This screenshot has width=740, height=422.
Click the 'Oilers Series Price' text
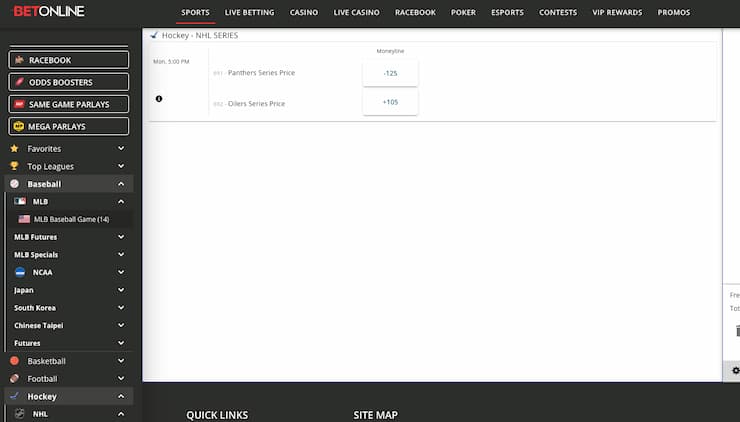[x=256, y=103]
